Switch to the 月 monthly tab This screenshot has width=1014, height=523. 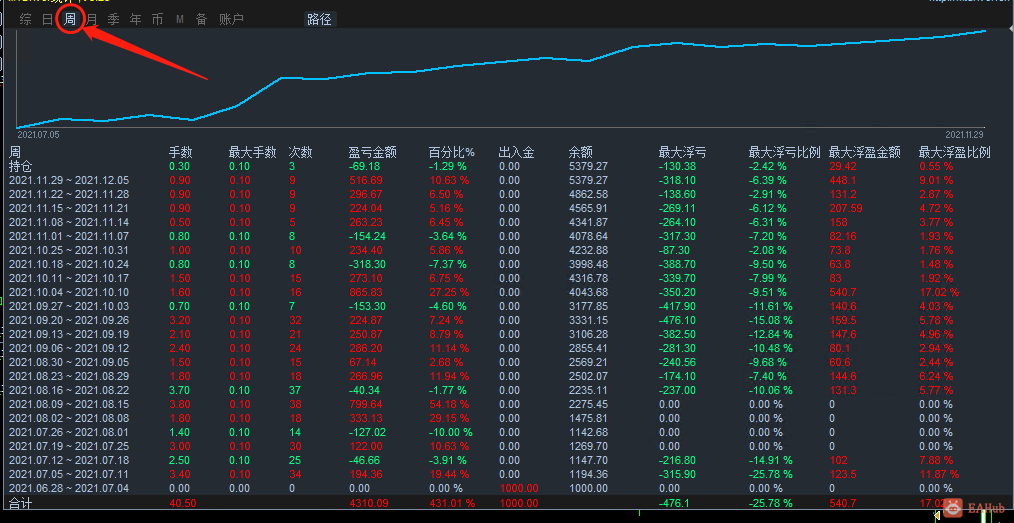(92, 19)
